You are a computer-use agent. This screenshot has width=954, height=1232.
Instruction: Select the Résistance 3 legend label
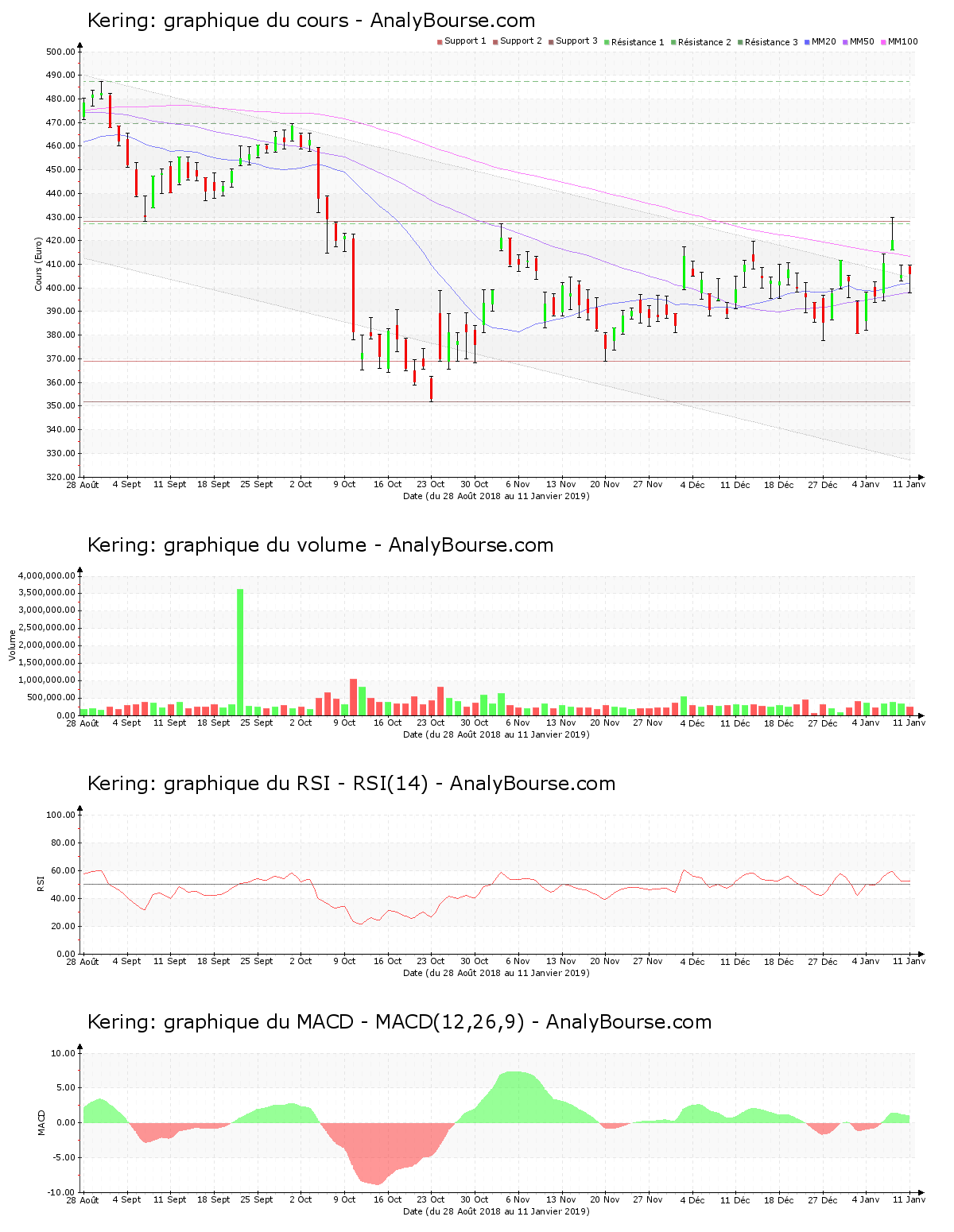coord(771,42)
